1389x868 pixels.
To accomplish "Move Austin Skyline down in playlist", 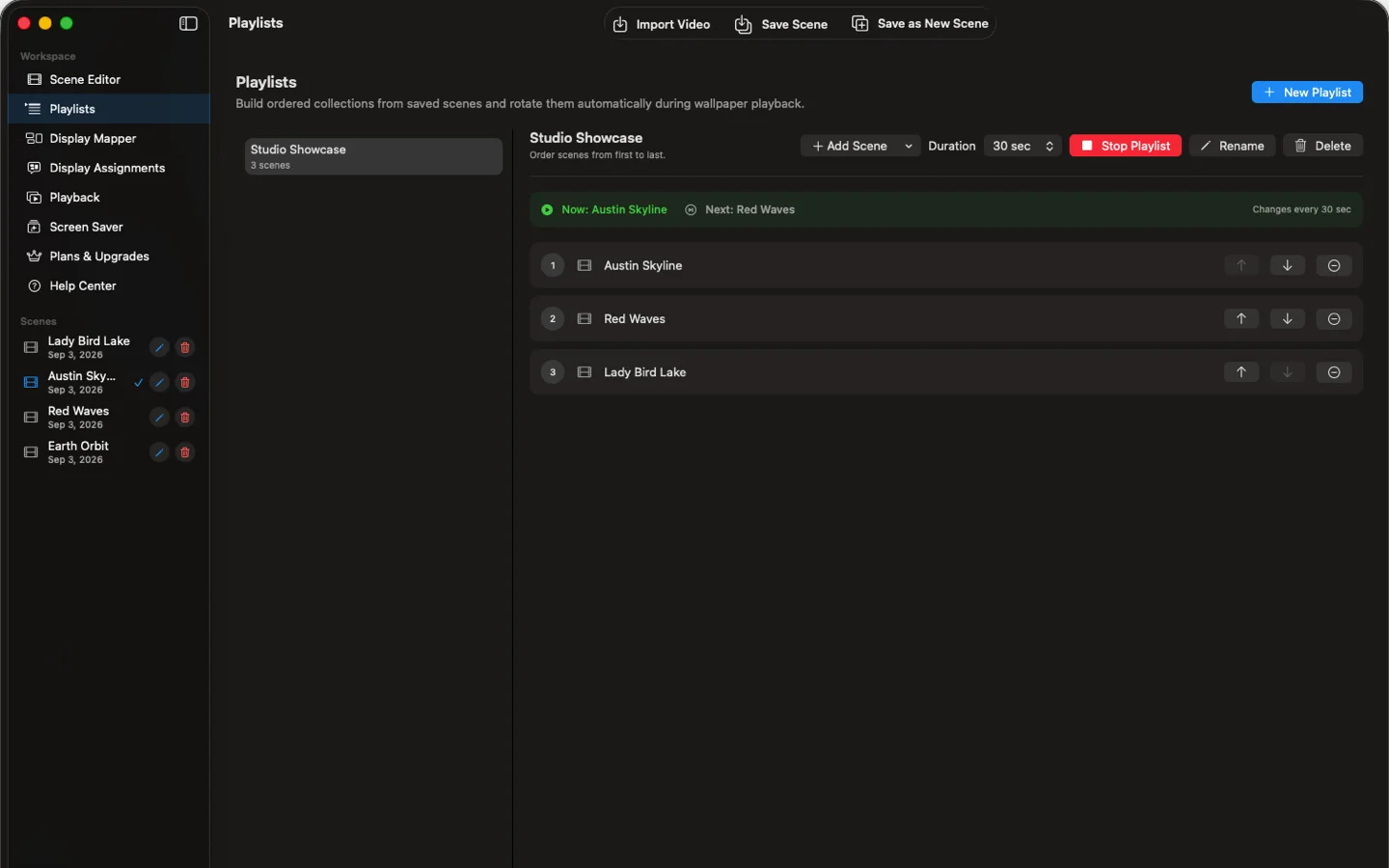I will click(1287, 265).
